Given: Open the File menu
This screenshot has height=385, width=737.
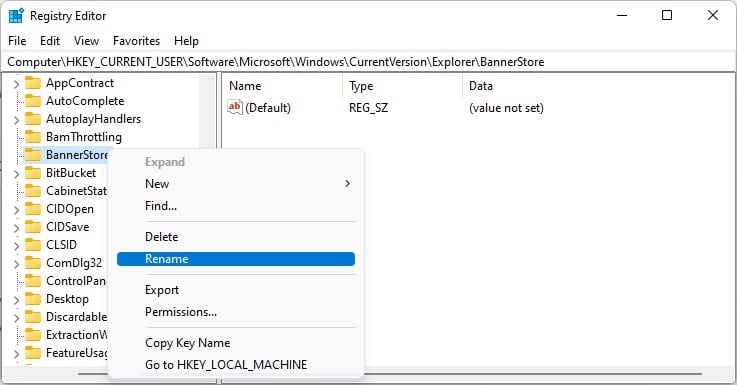Looking at the screenshot, I should (x=17, y=41).
